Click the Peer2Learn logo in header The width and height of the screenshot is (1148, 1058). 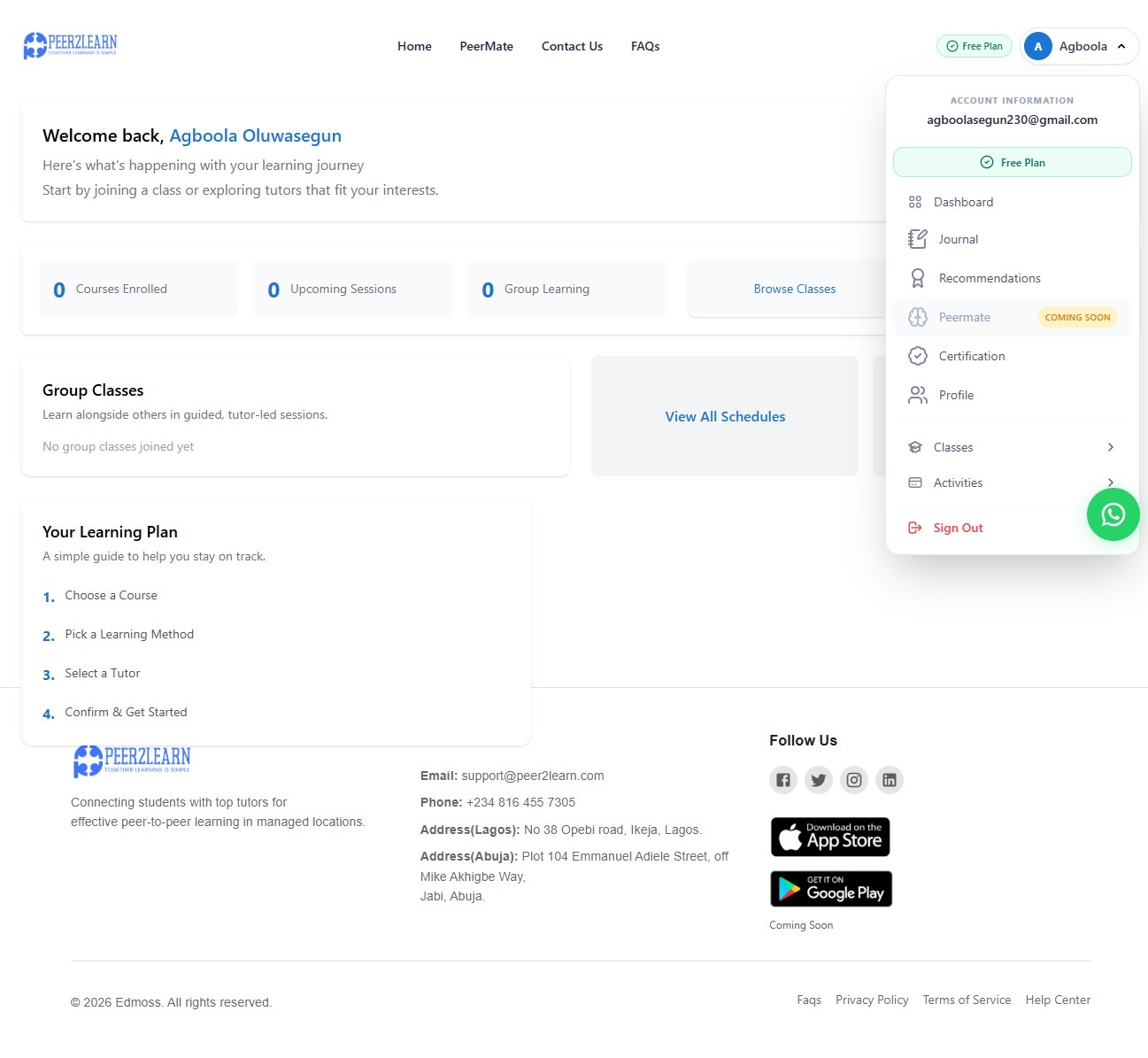pos(70,45)
